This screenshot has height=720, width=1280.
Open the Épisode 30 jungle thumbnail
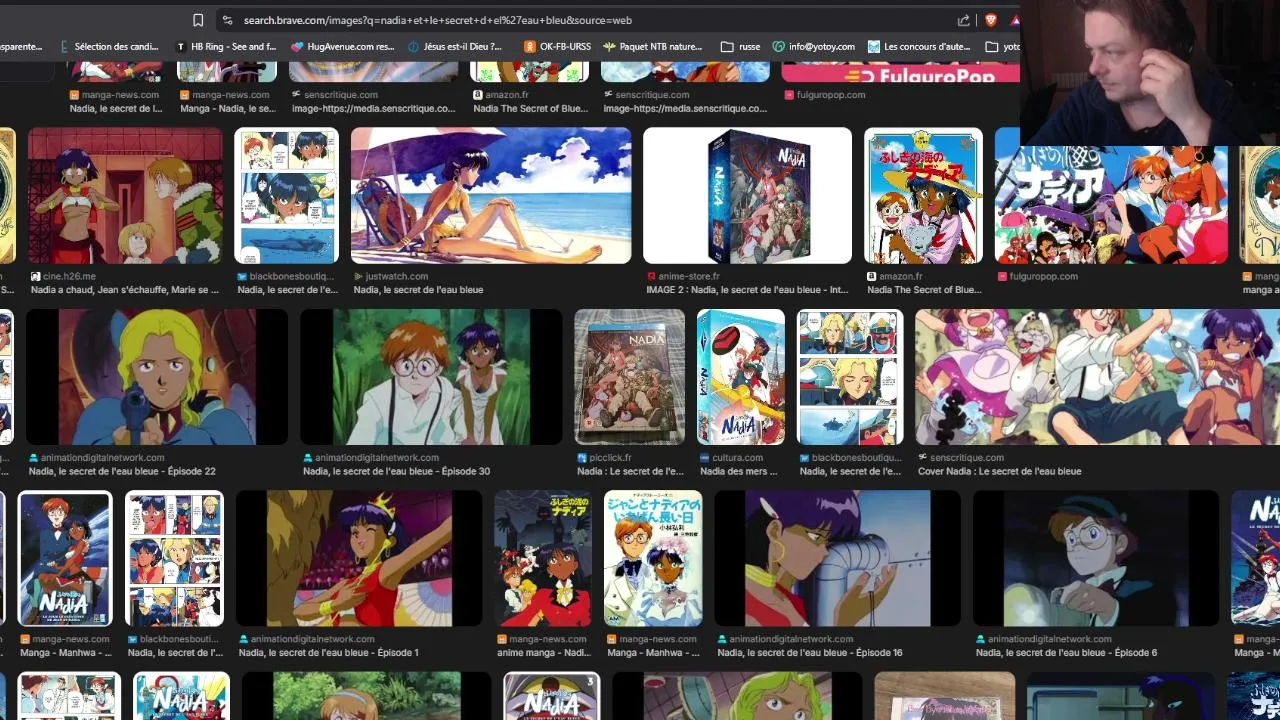pos(431,377)
